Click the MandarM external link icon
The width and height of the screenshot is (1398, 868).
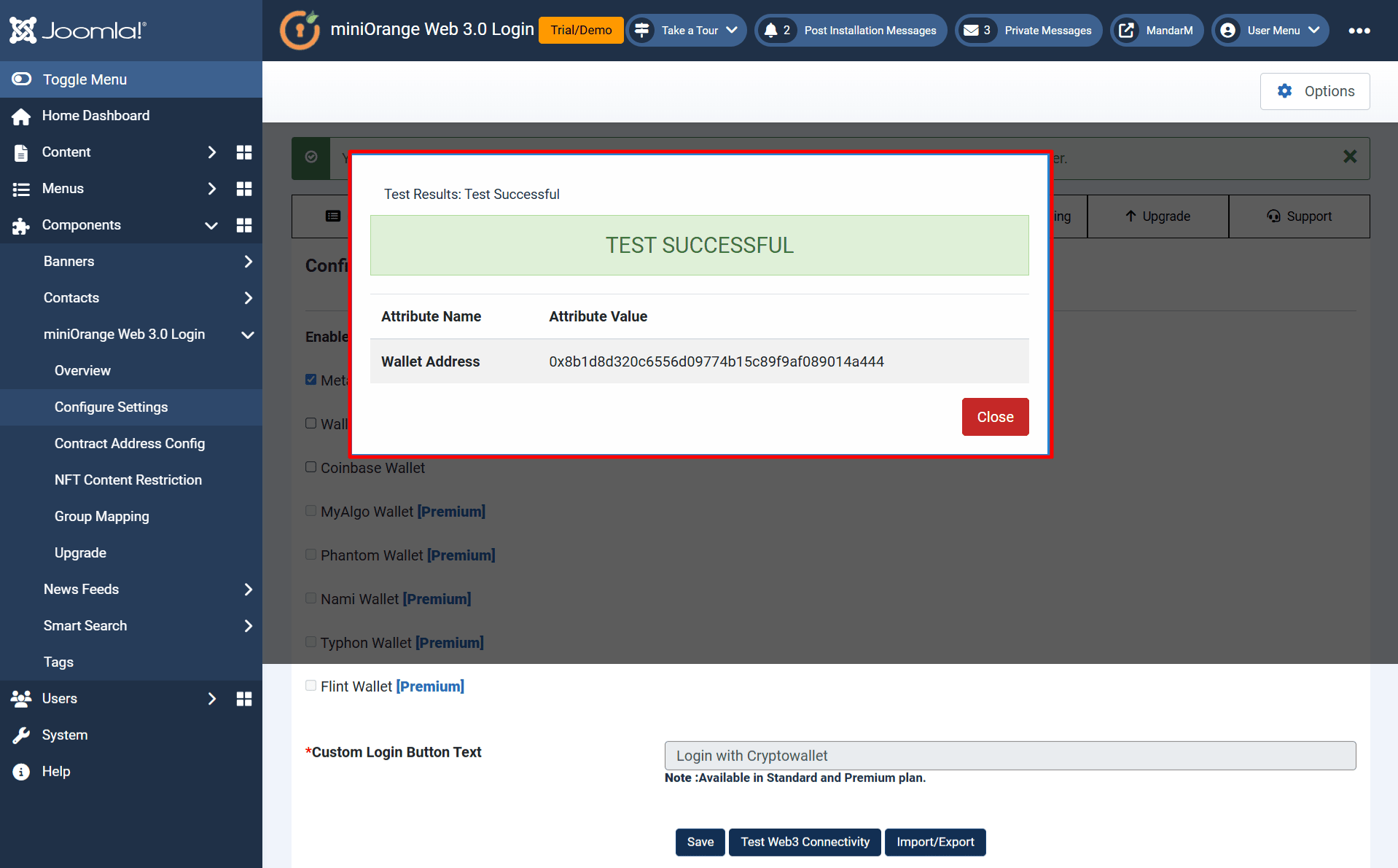click(x=1127, y=30)
